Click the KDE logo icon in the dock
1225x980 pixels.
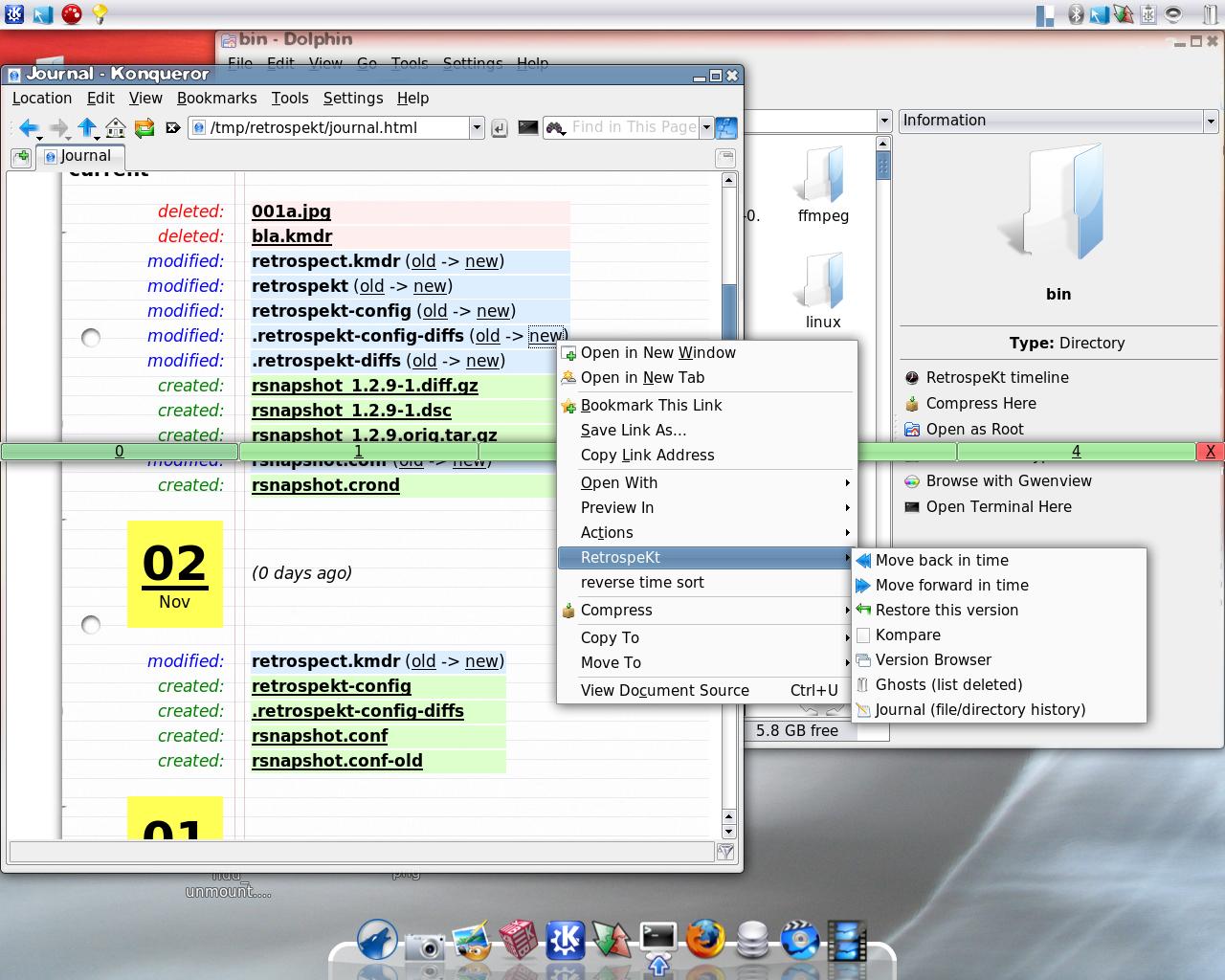click(x=565, y=940)
